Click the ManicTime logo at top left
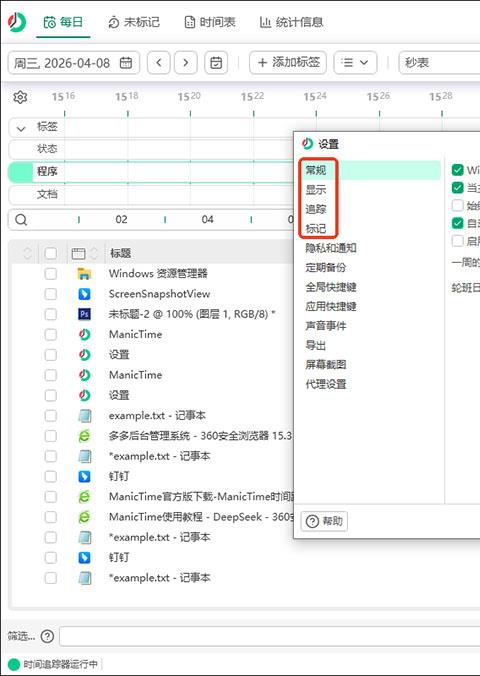Screen dimensions: 480x676 17,22
